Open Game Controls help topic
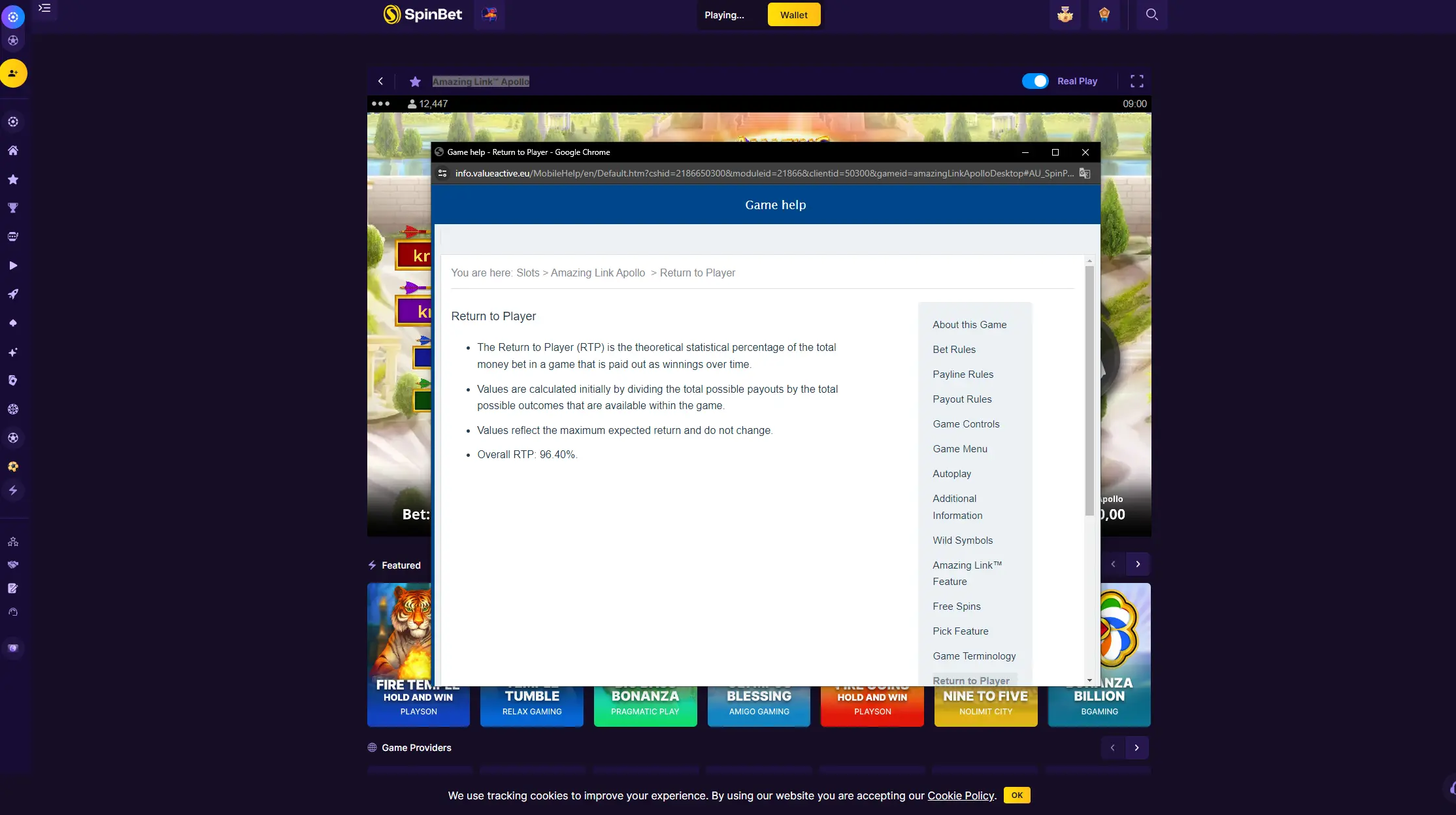The width and height of the screenshot is (1456, 815). point(966,424)
